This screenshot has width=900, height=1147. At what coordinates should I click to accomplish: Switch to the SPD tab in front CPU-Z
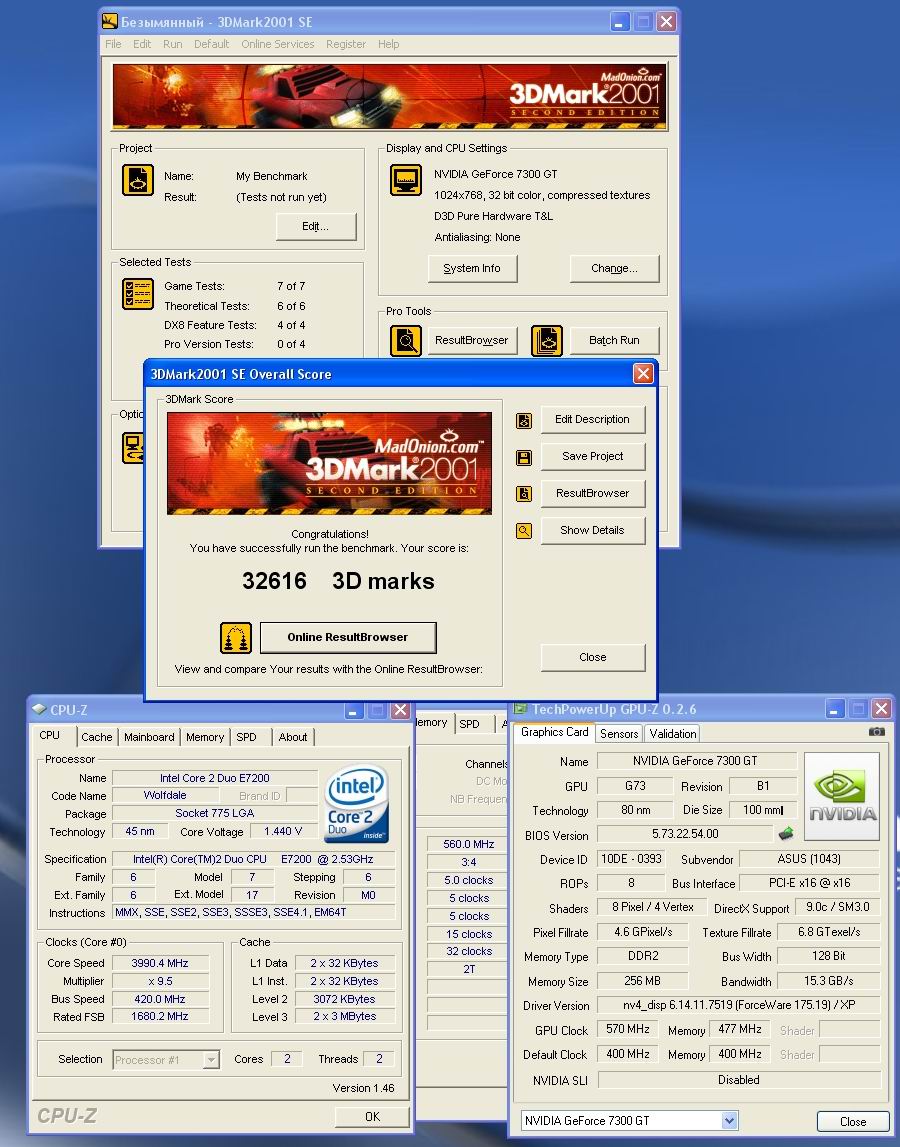[x=247, y=737]
